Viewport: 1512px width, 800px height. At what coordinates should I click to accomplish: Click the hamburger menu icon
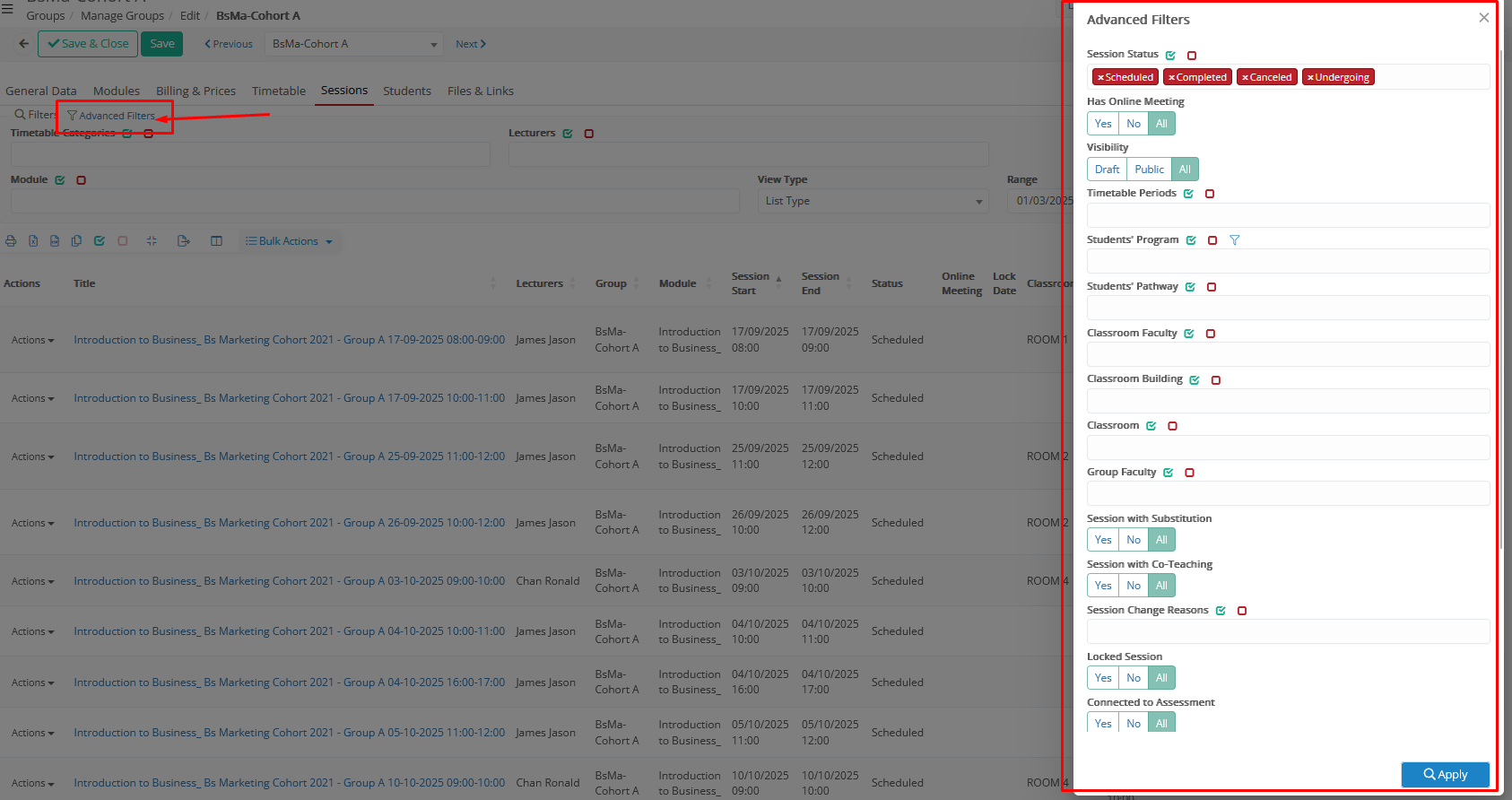pos(7,9)
